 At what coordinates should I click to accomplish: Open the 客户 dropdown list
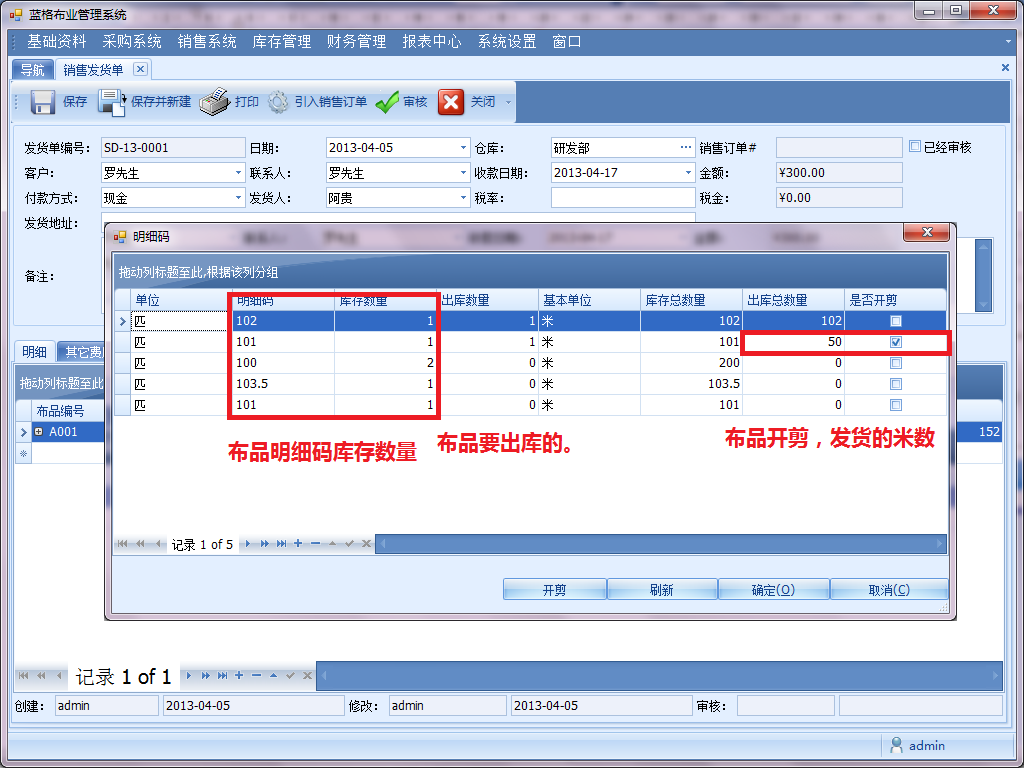239,173
